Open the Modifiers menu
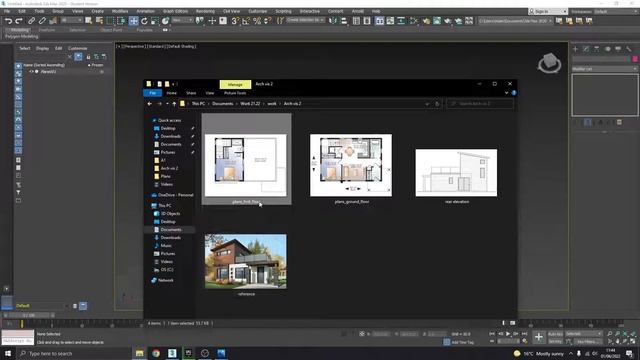The image size is (640, 360). click(120, 11)
